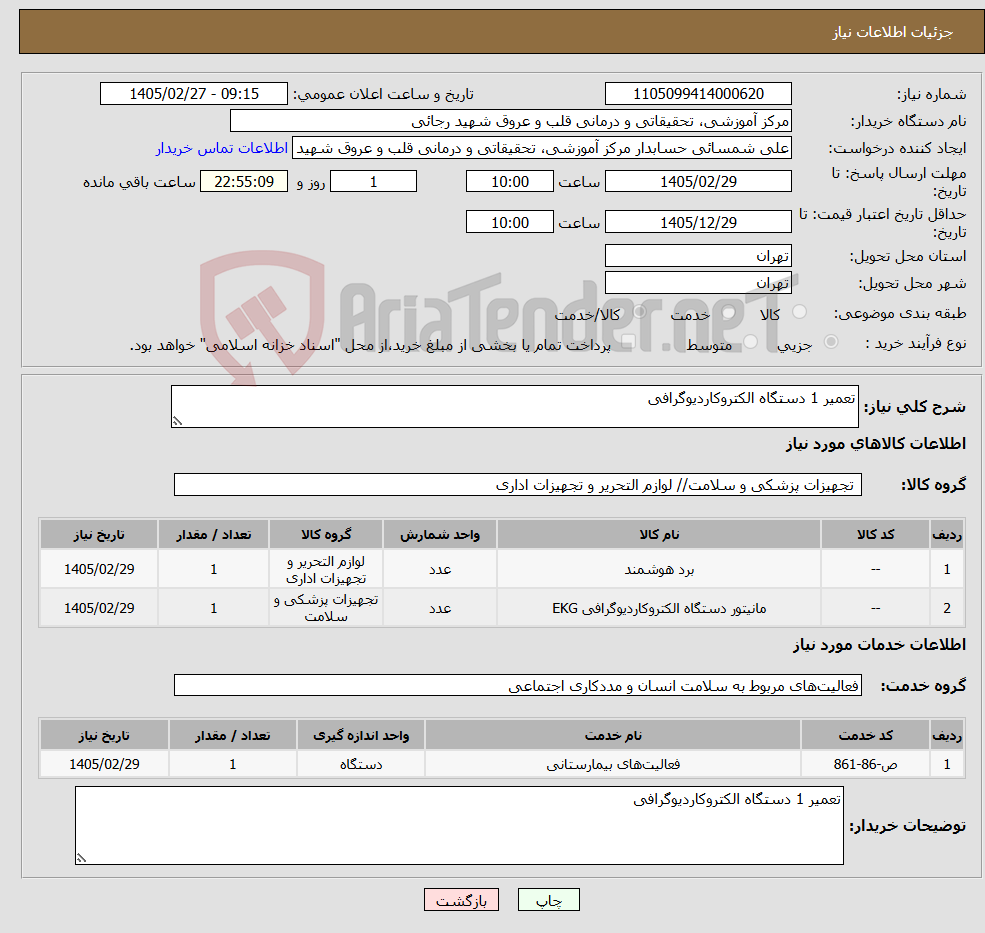Click the جزئیات اطلاعات نیاز page header
985x933 pixels.
(x=892, y=32)
